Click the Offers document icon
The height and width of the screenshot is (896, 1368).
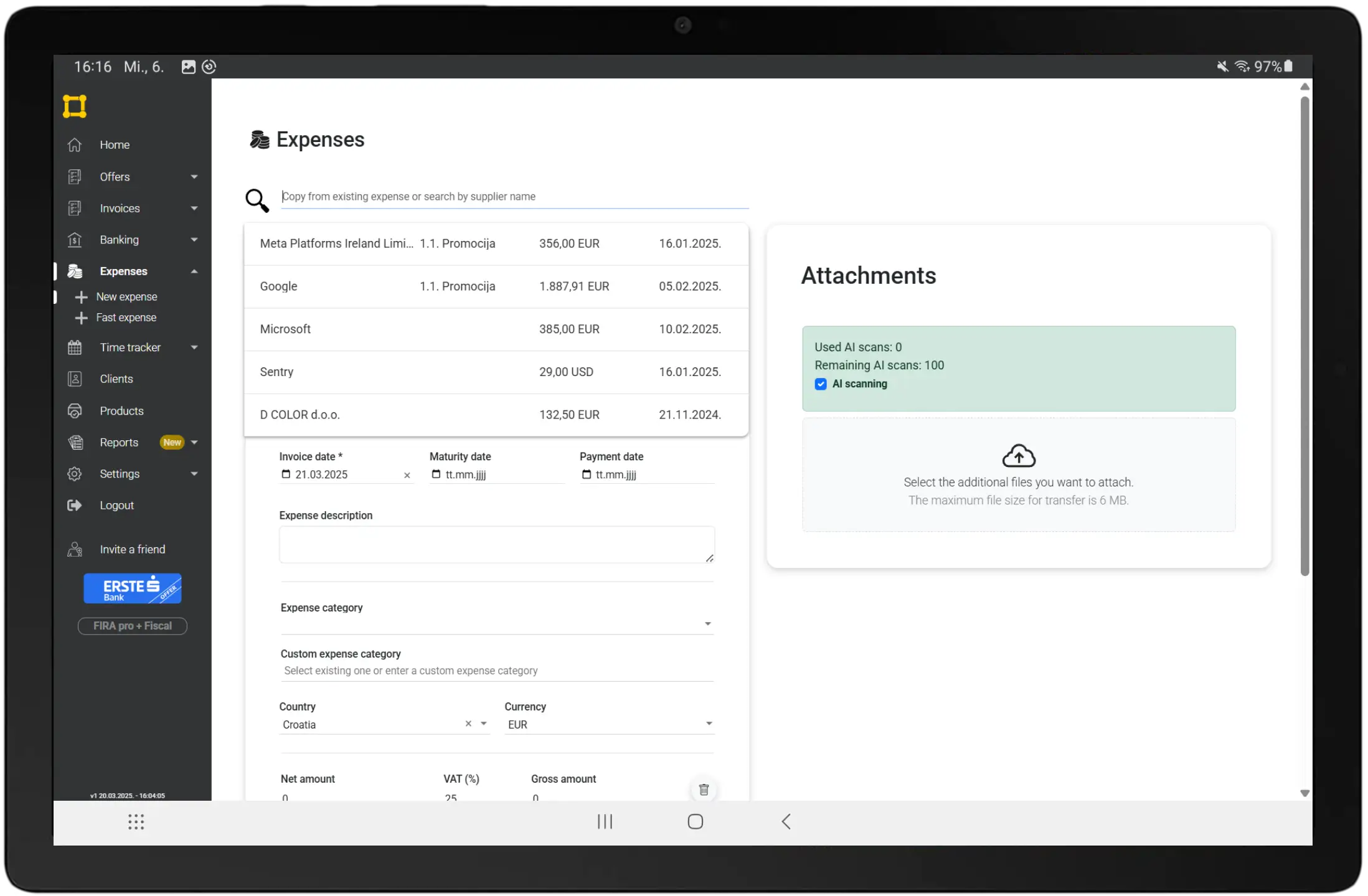(x=75, y=177)
